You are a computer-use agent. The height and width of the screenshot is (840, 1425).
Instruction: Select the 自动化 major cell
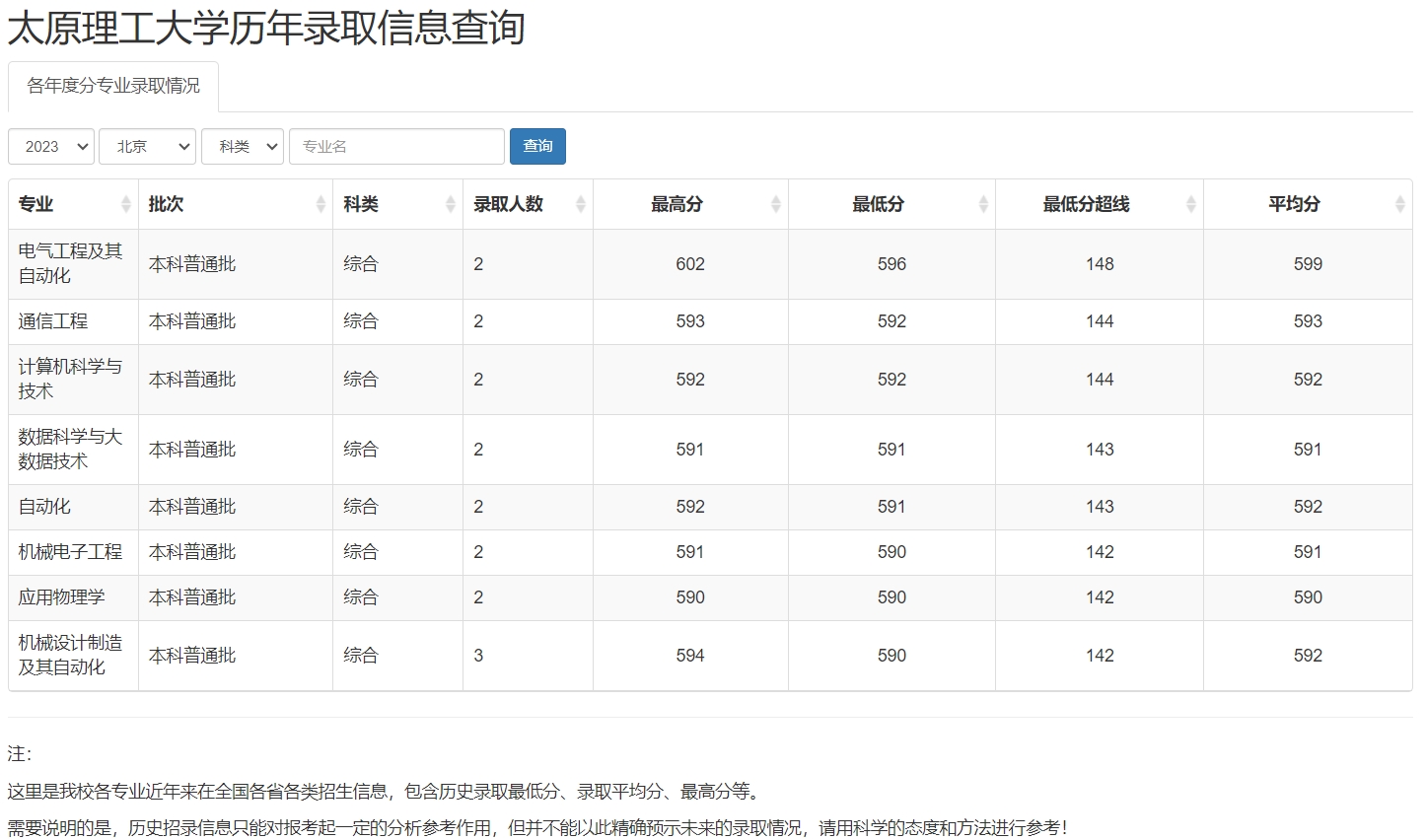point(73,507)
